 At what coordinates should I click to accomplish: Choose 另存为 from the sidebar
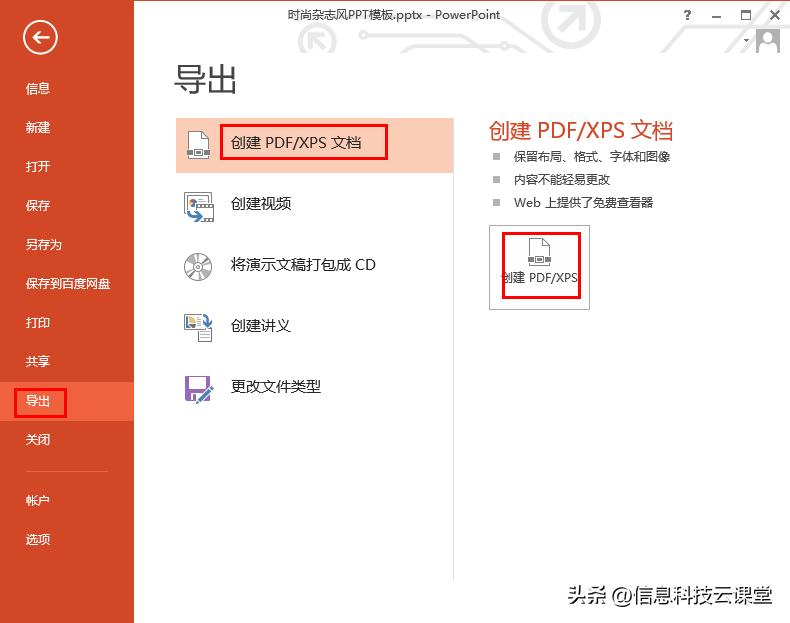44,245
